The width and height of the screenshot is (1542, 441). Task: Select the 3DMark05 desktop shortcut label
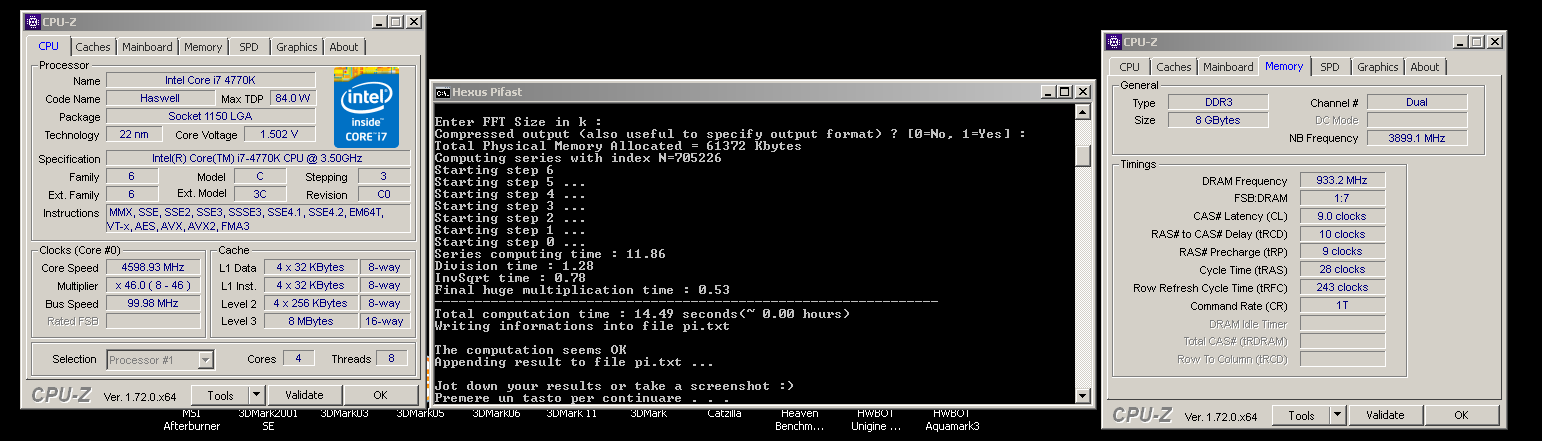click(420, 413)
